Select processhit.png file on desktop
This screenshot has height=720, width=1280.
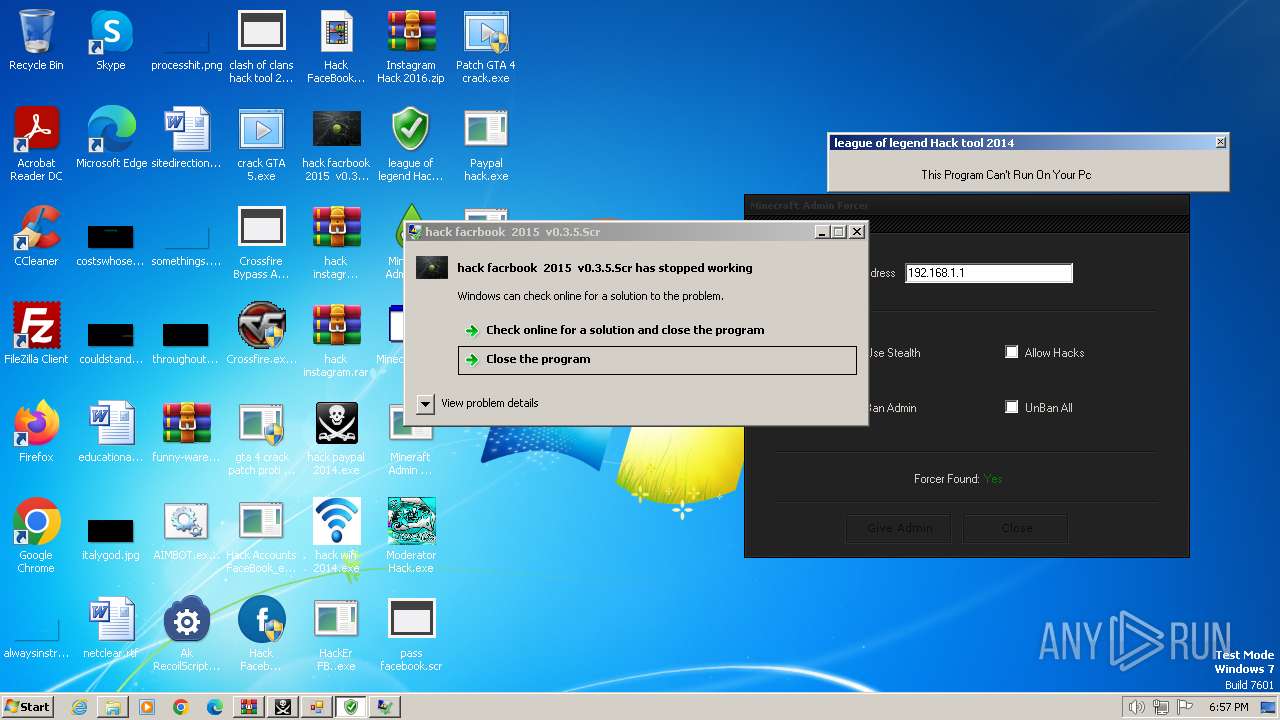click(186, 40)
